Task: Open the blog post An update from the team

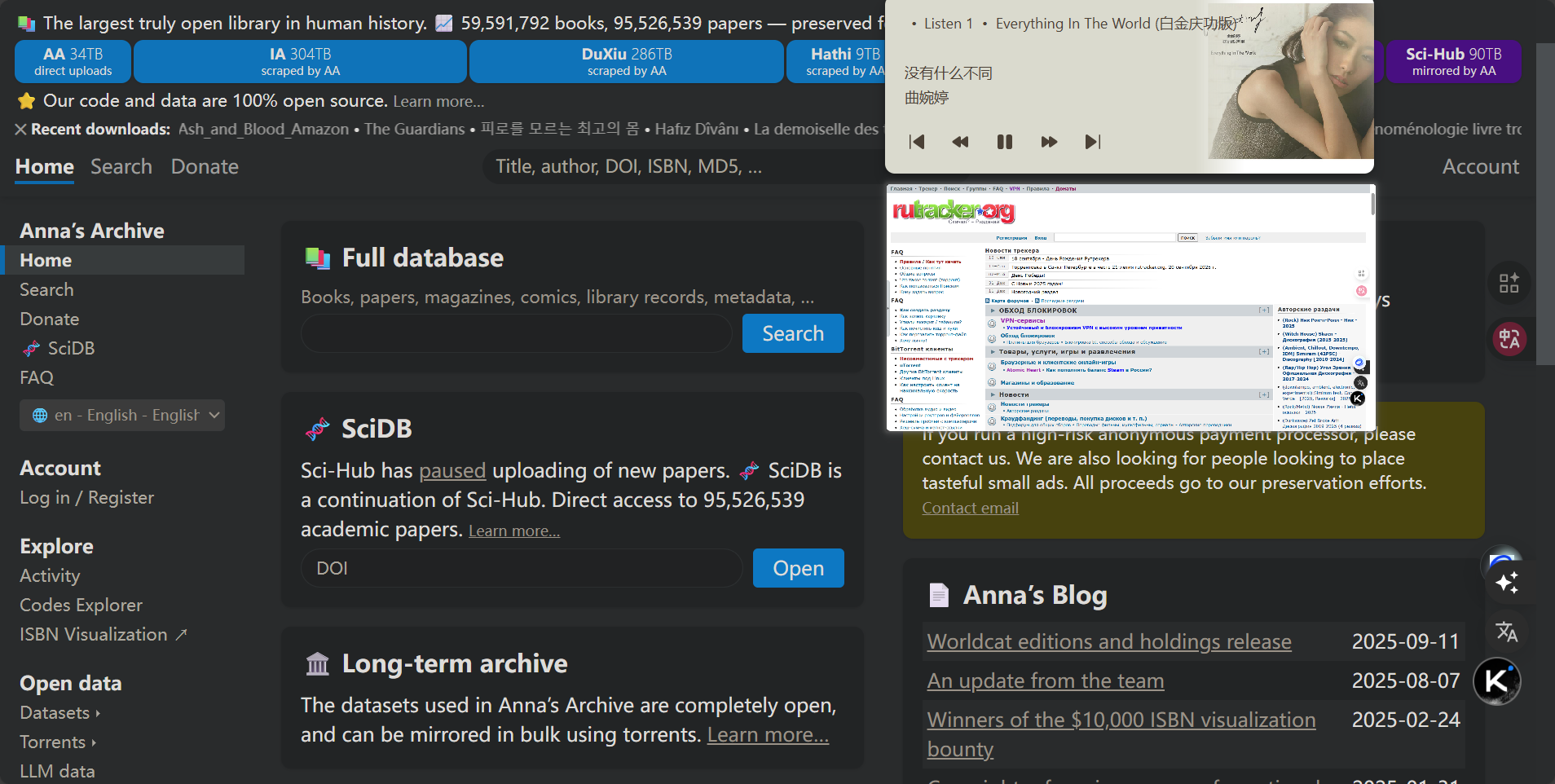Action: 1046,681
